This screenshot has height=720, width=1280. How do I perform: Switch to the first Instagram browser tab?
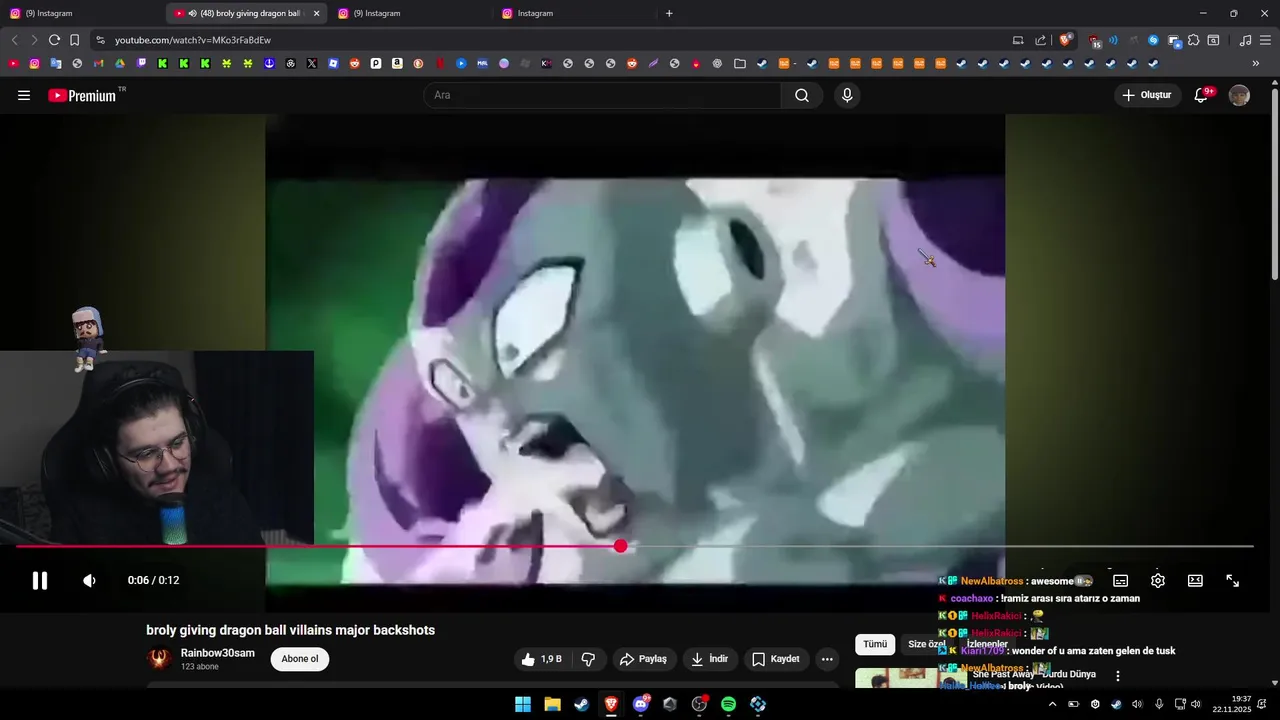(x=82, y=13)
